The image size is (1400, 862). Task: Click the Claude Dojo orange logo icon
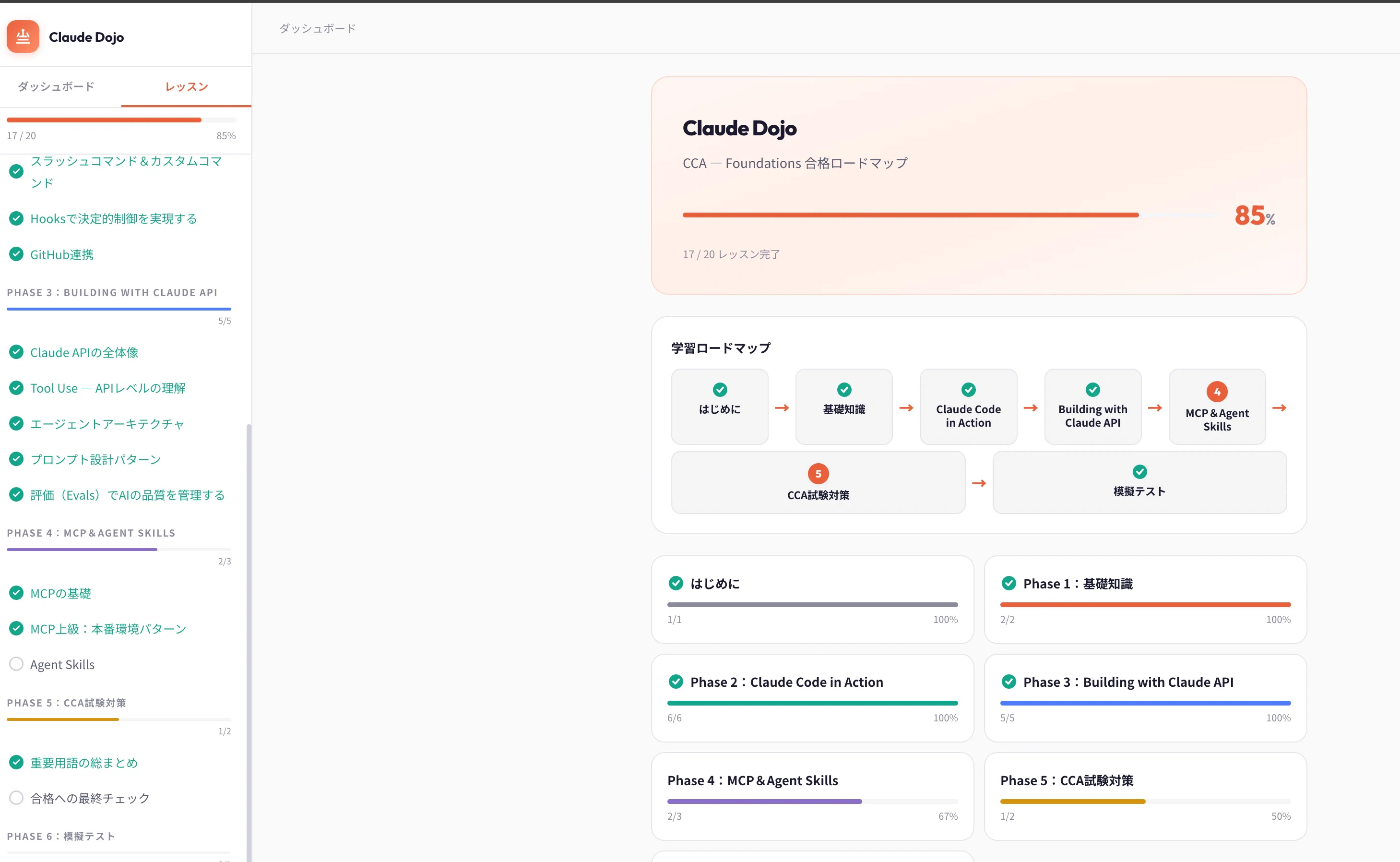pos(23,36)
